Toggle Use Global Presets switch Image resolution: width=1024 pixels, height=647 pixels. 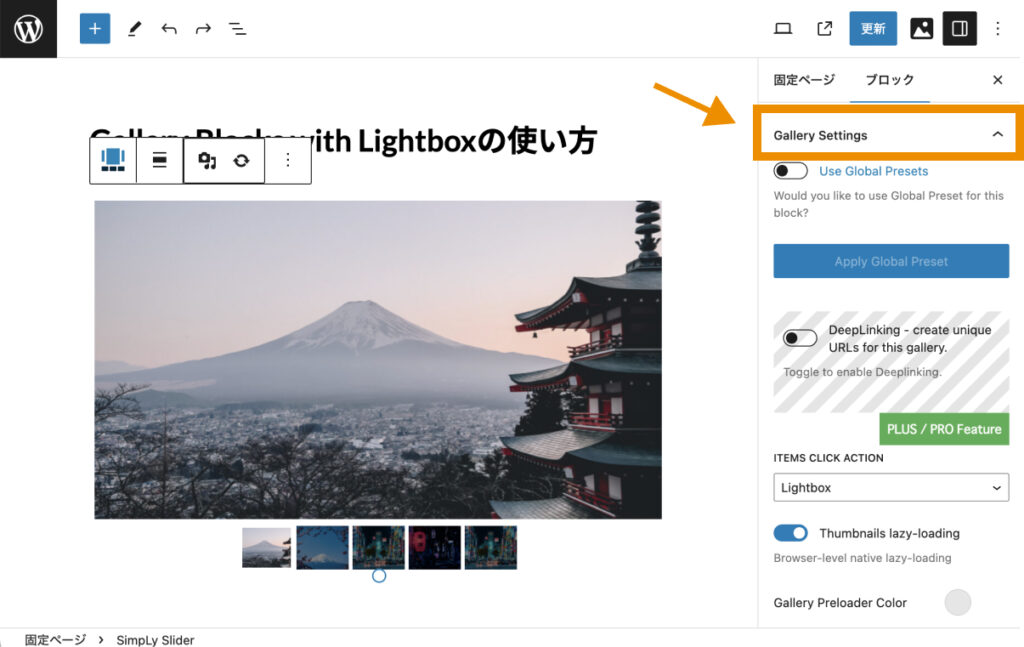[x=790, y=170]
